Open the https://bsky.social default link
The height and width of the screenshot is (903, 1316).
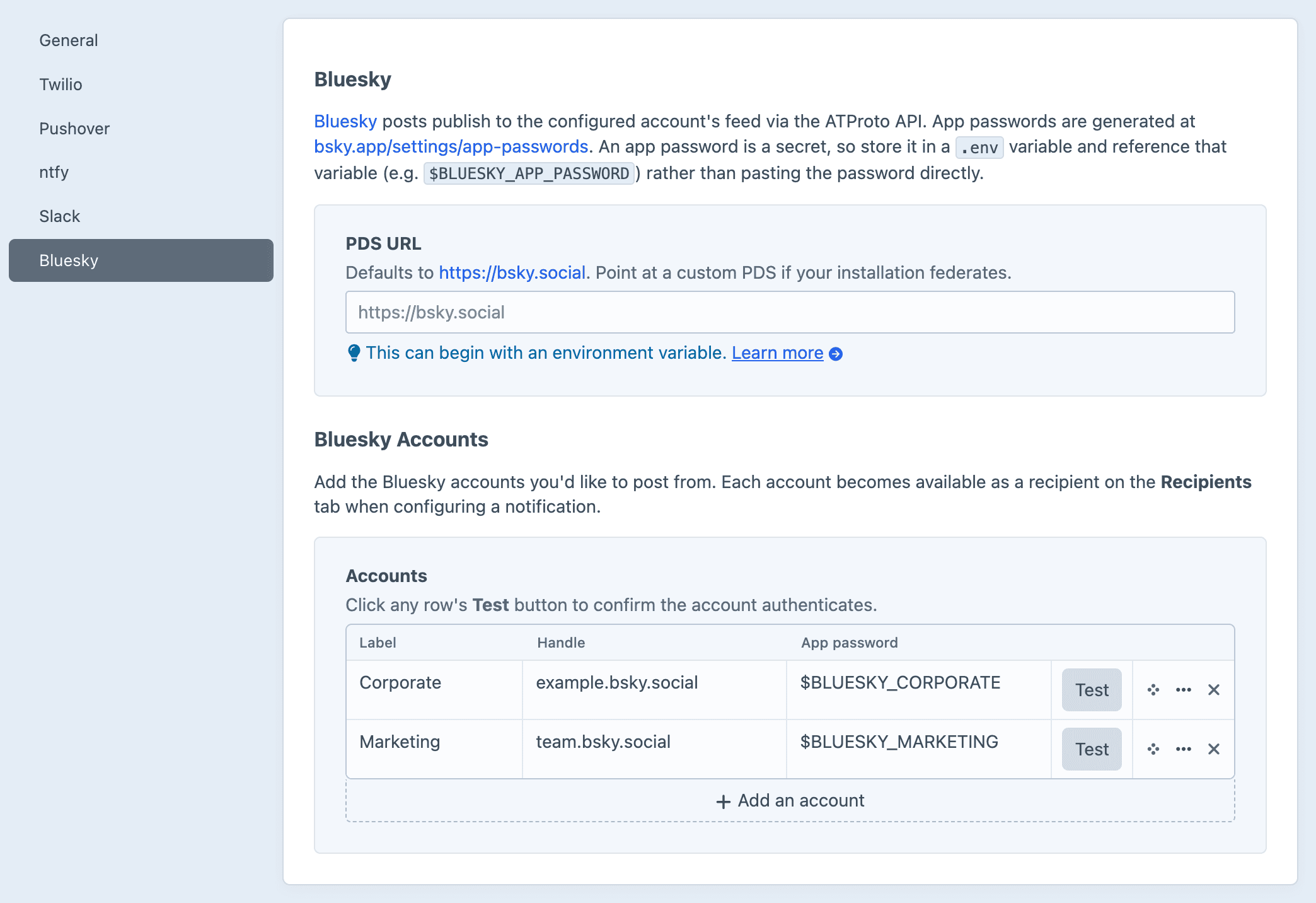512,272
